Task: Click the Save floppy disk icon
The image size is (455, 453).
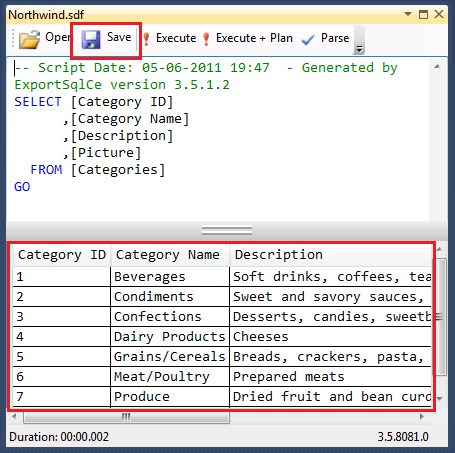Action: point(91,39)
